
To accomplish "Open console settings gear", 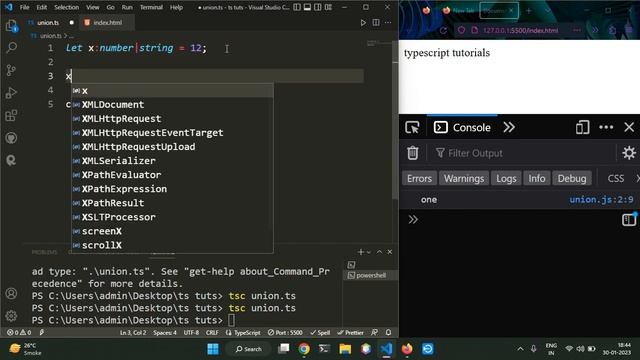I will 629,153.
